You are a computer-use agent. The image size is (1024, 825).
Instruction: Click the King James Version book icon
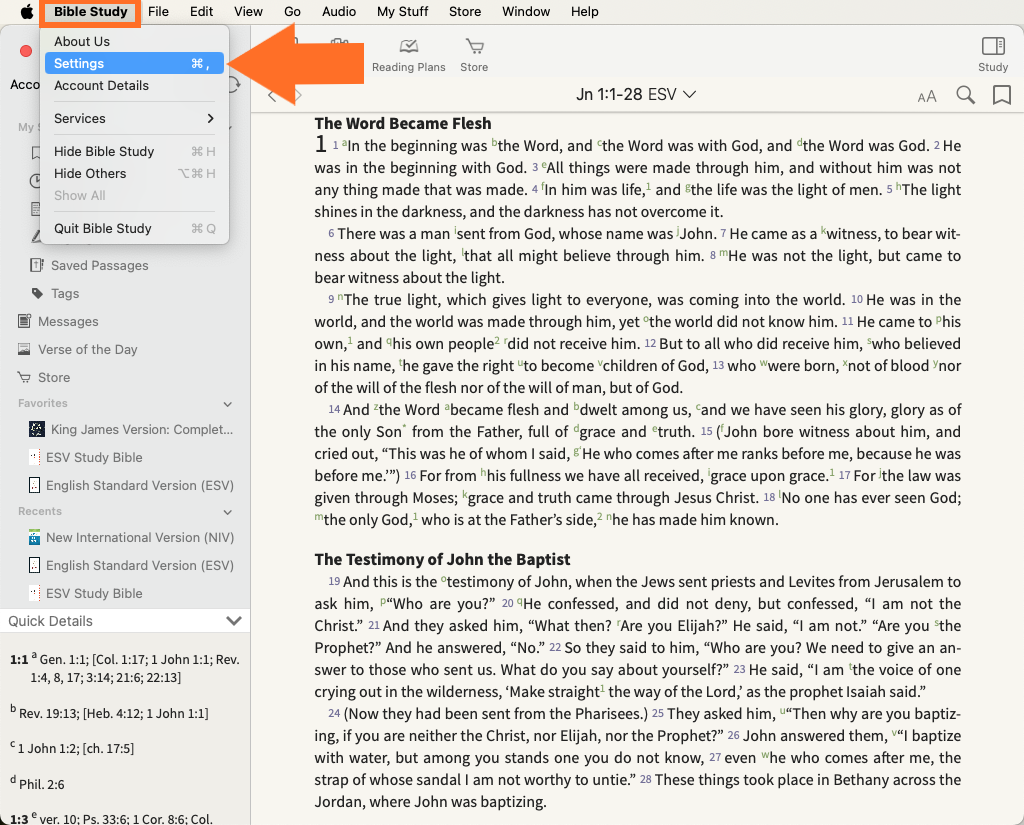point(37,429)
